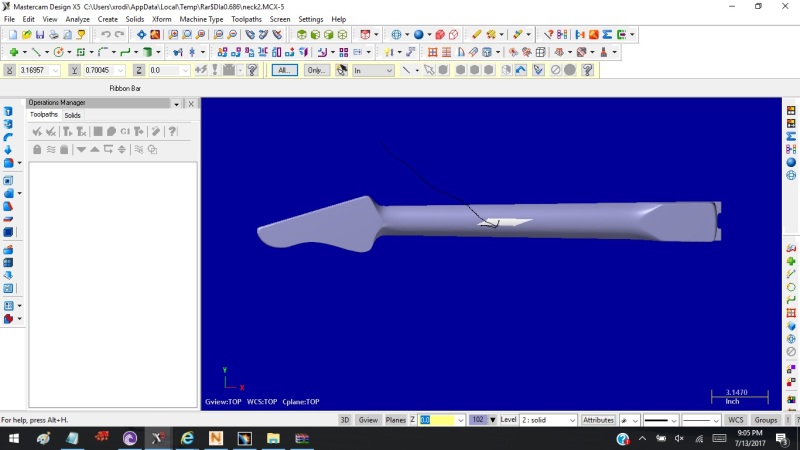The image size is (800, 450).
Task: Click the lock operations padlock icon
Action: (x=37, y=149)
